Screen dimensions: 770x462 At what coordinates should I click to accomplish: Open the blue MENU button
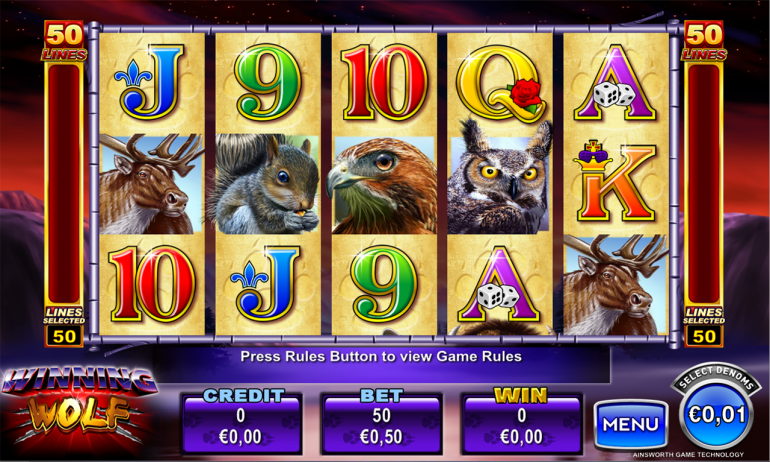point(631,424)
